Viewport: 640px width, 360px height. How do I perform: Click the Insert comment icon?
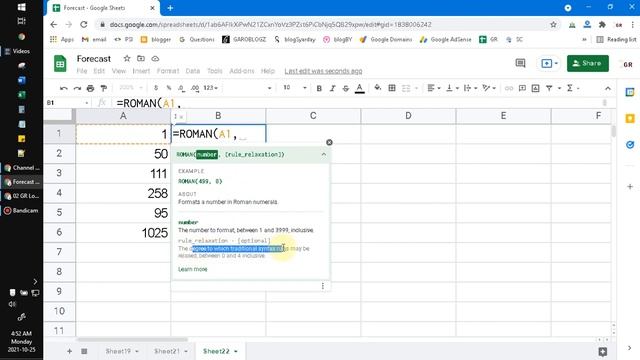[522, 88]
